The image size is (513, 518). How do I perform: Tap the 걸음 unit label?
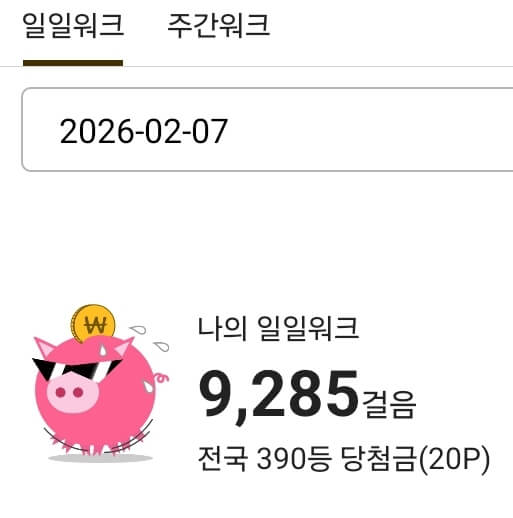click(389, 404)
